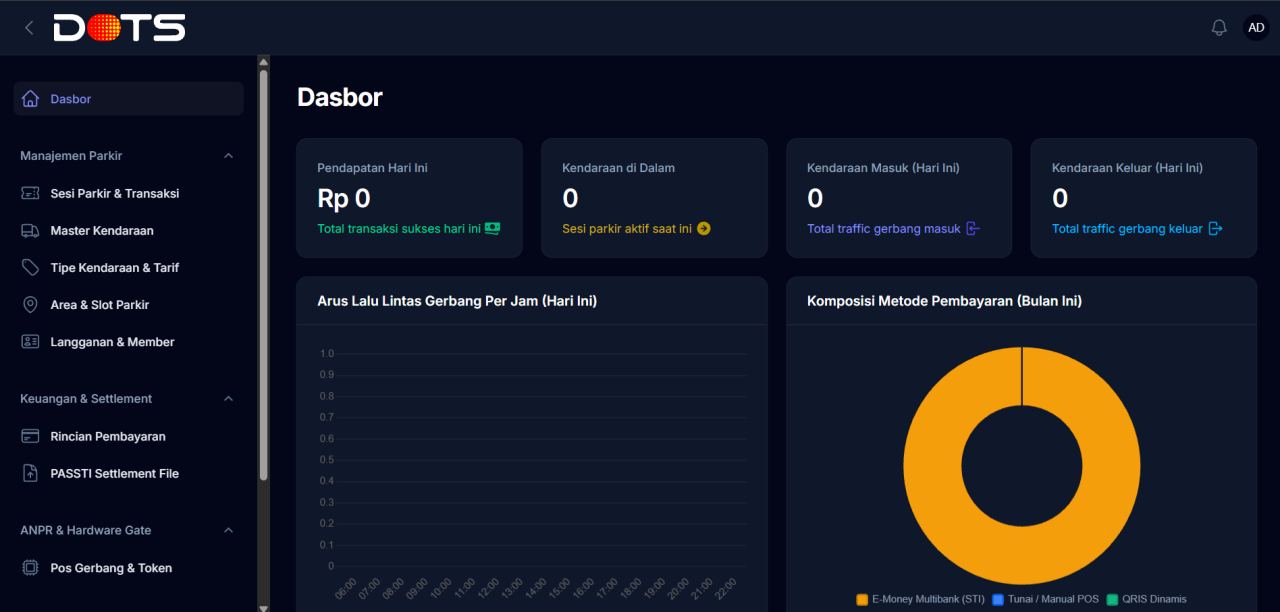The image size is (1280, 612).
Task: Click the Pendapatan Hari Ini label
Action: point(372,168)
